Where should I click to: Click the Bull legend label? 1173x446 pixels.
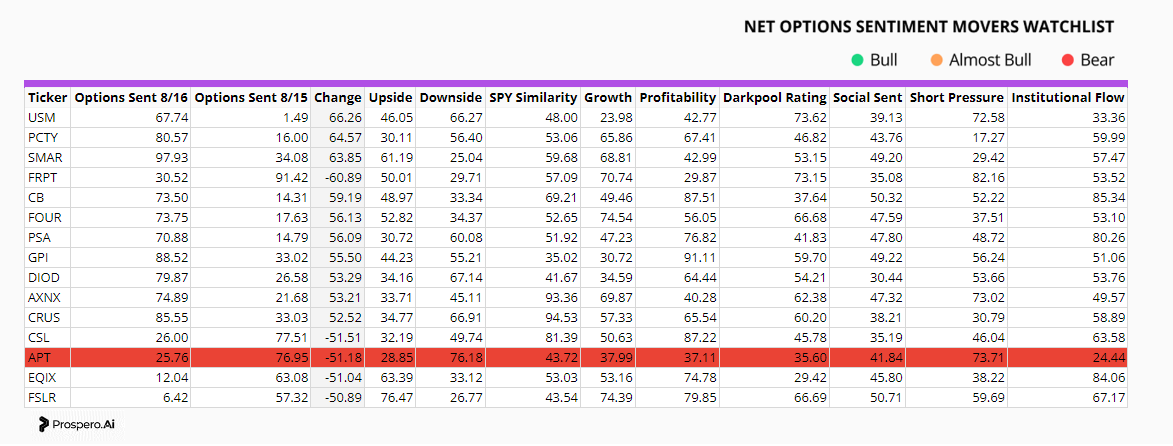coord(883,61)
